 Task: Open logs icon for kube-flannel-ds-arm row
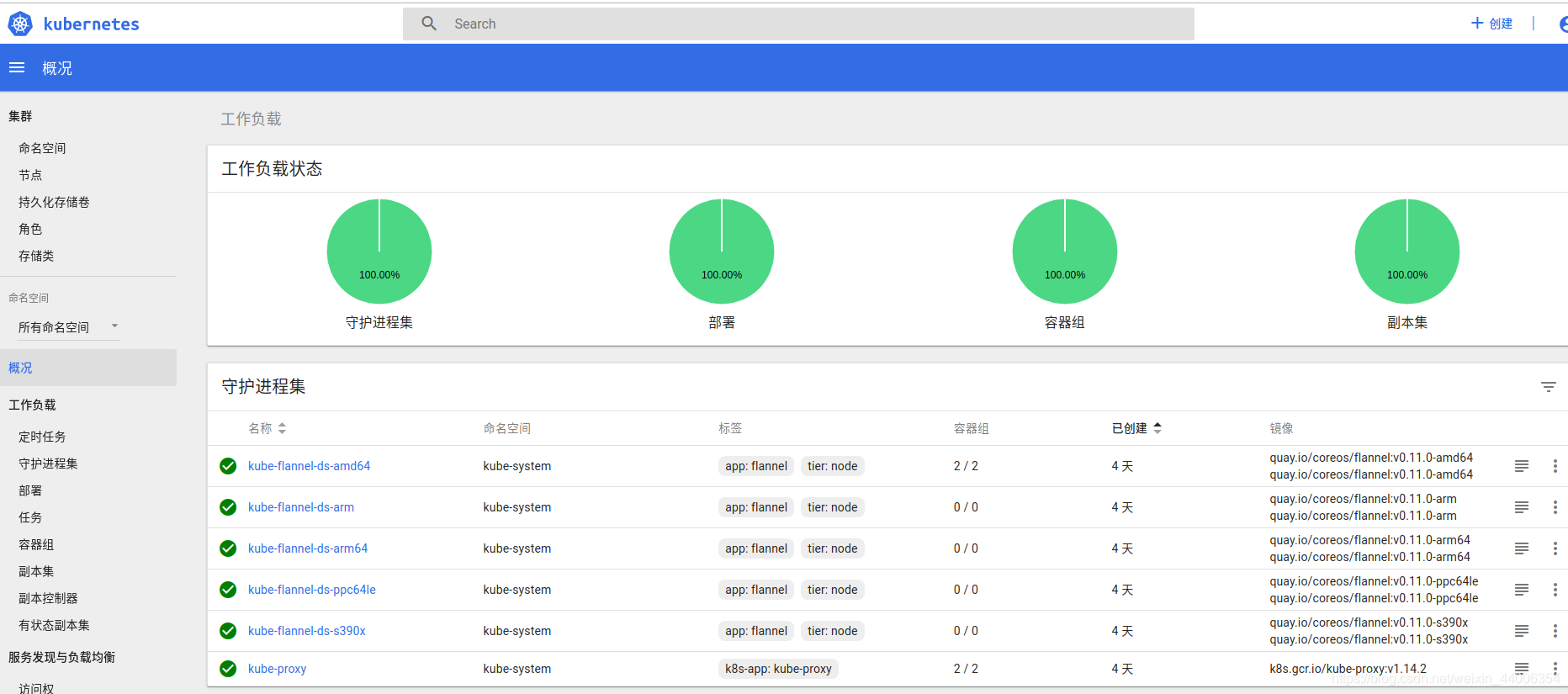(1522, 507)
